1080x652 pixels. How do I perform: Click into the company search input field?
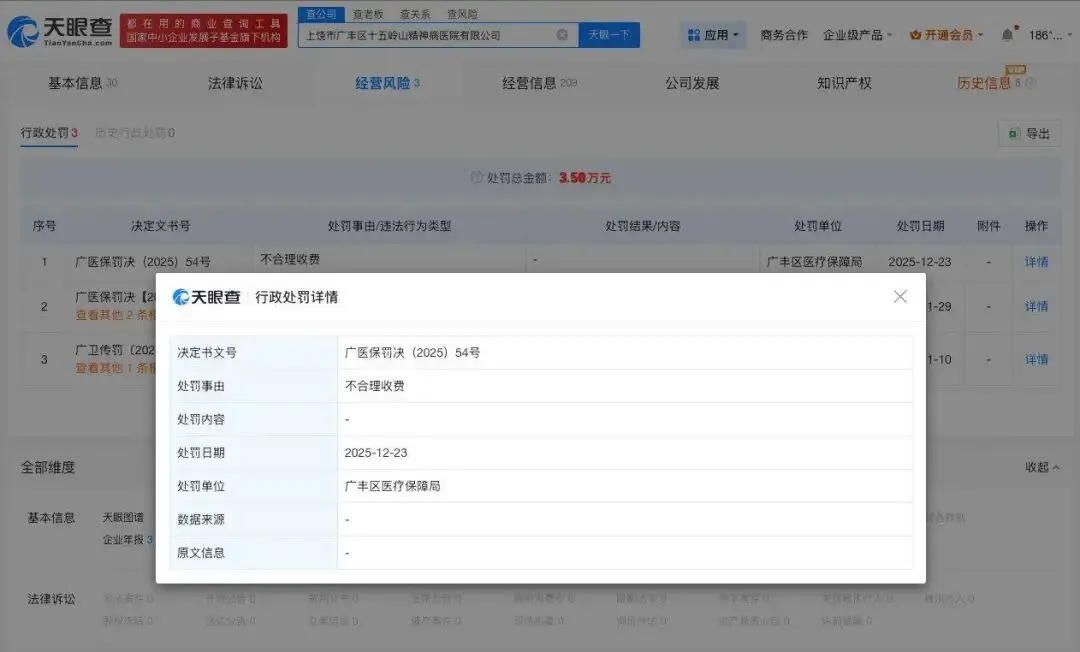[x=427, y=34]
